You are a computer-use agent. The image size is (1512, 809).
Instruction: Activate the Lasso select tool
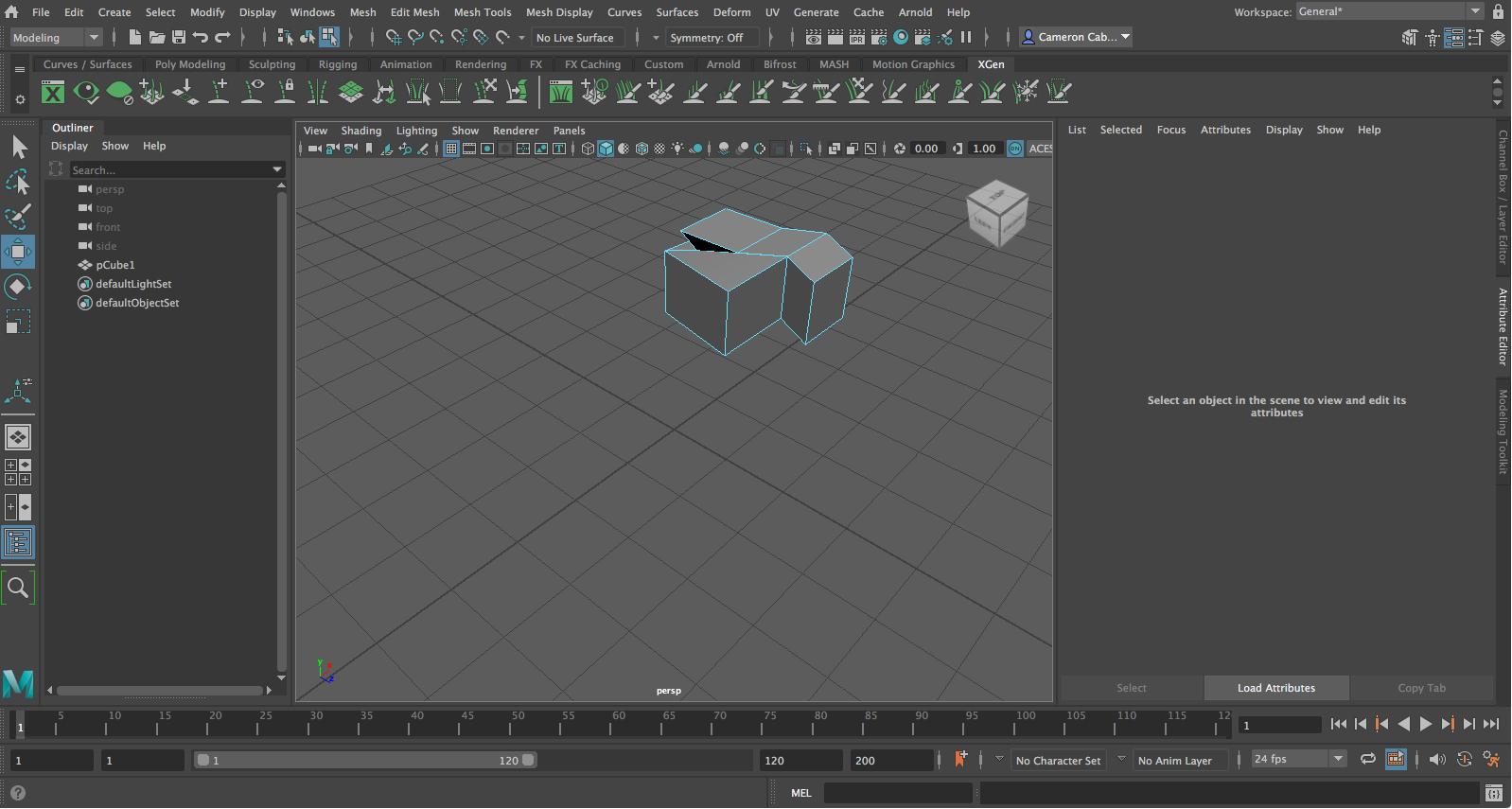pyautogui.click(x=19, y=182)
